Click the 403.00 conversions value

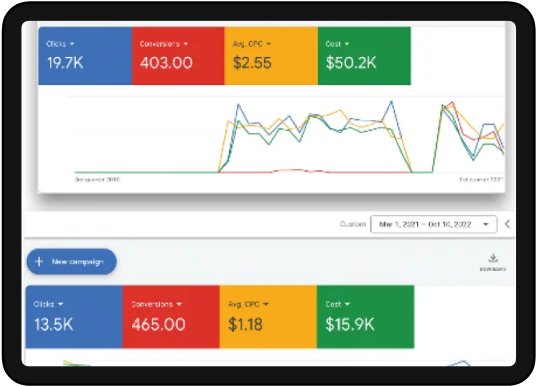[x=166, y=63]
